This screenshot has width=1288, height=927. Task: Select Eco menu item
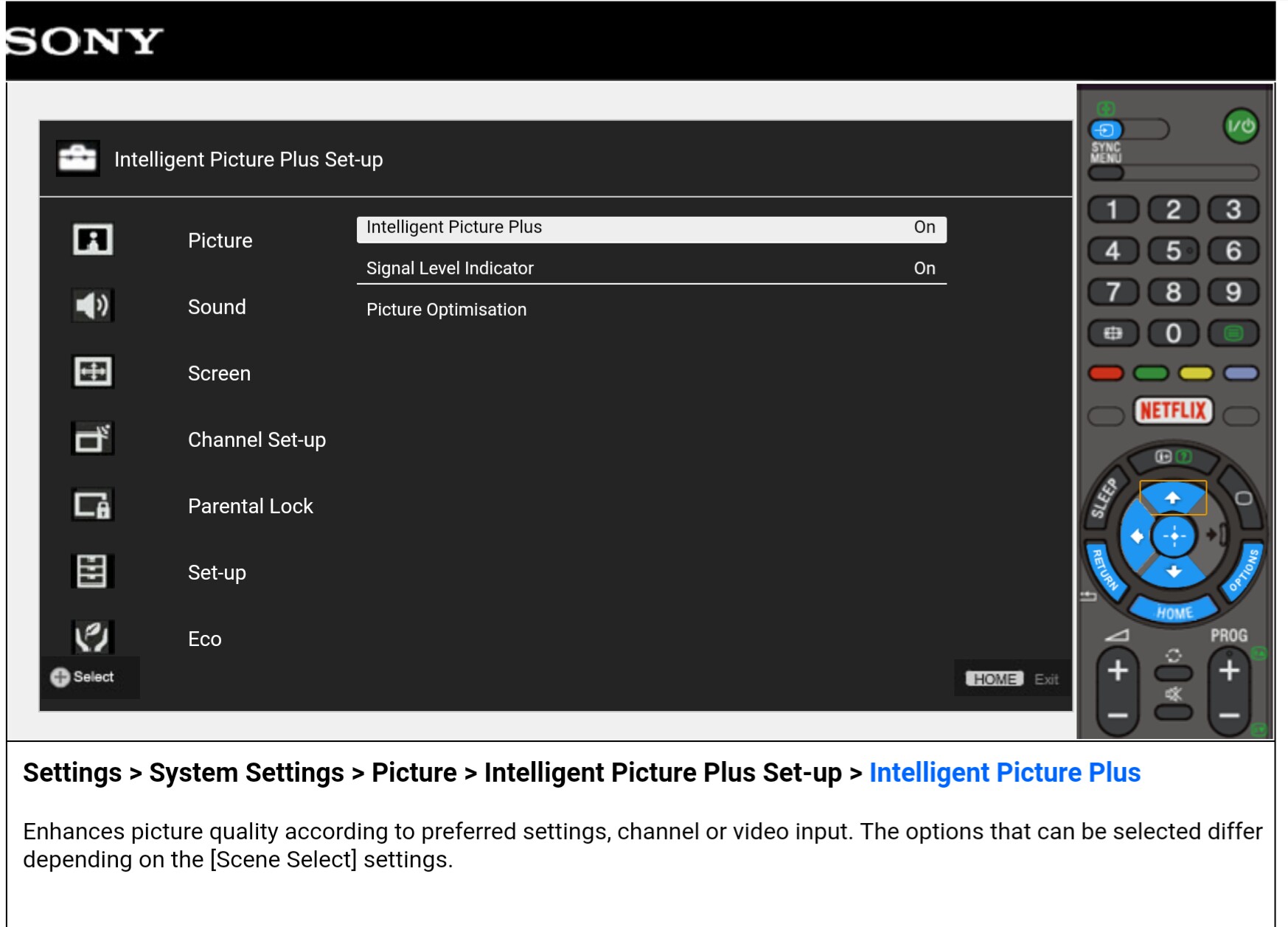click(204, 639)
